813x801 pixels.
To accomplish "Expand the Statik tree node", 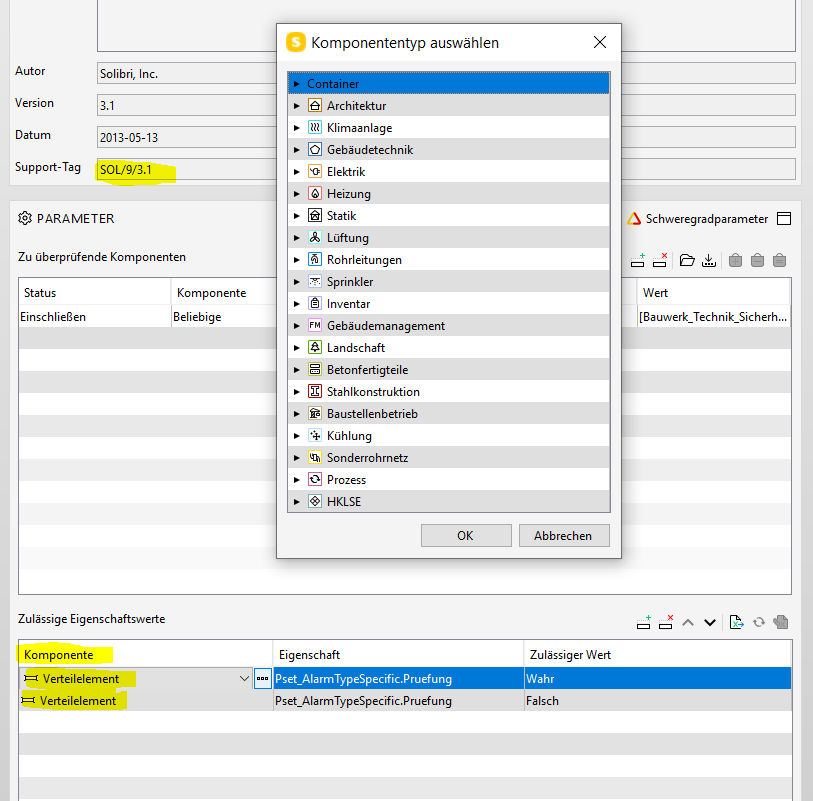I will 297,216.
